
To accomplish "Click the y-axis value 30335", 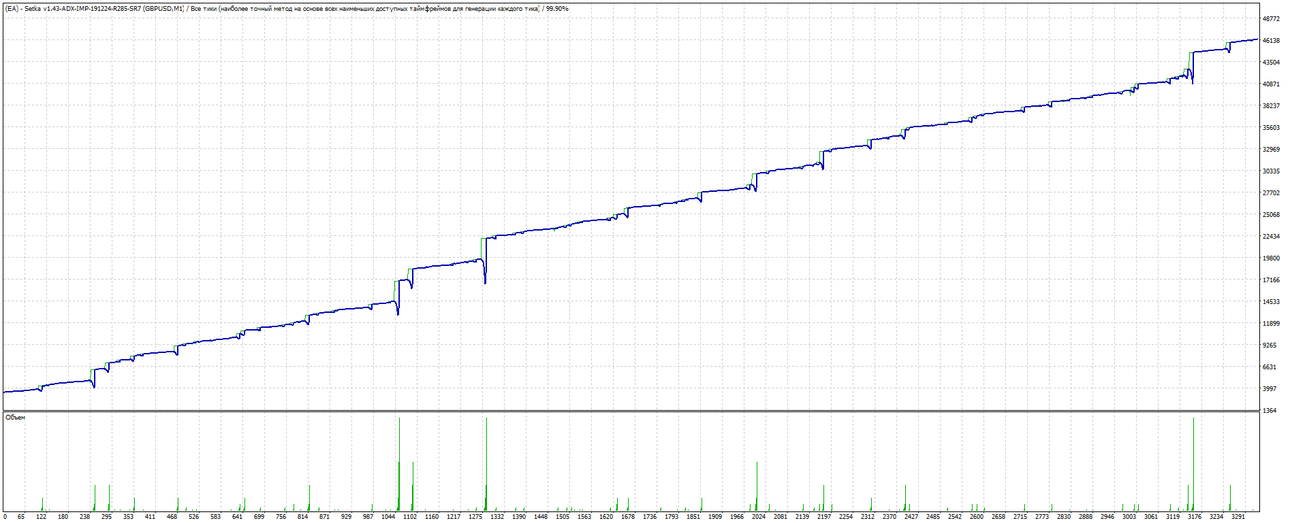I will (1272, 171).
